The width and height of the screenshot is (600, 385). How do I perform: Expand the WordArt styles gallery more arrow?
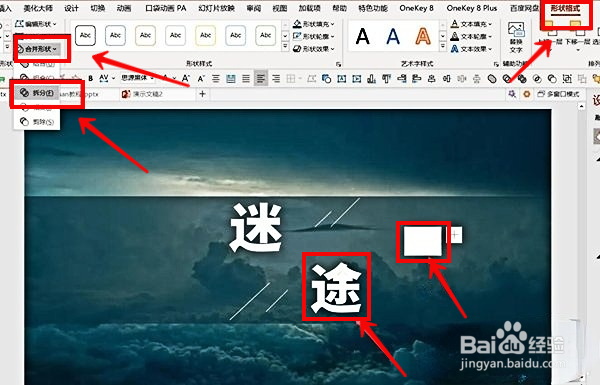pos(443,47)
